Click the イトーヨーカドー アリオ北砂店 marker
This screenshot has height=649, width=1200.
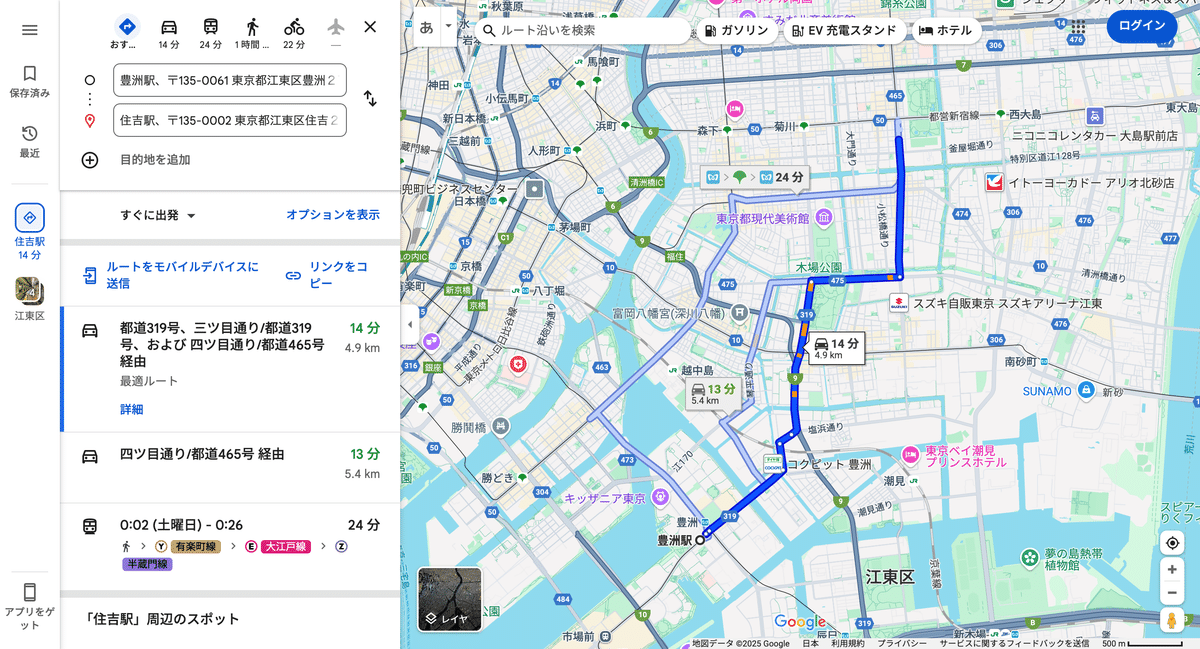[x=994, y=182]
